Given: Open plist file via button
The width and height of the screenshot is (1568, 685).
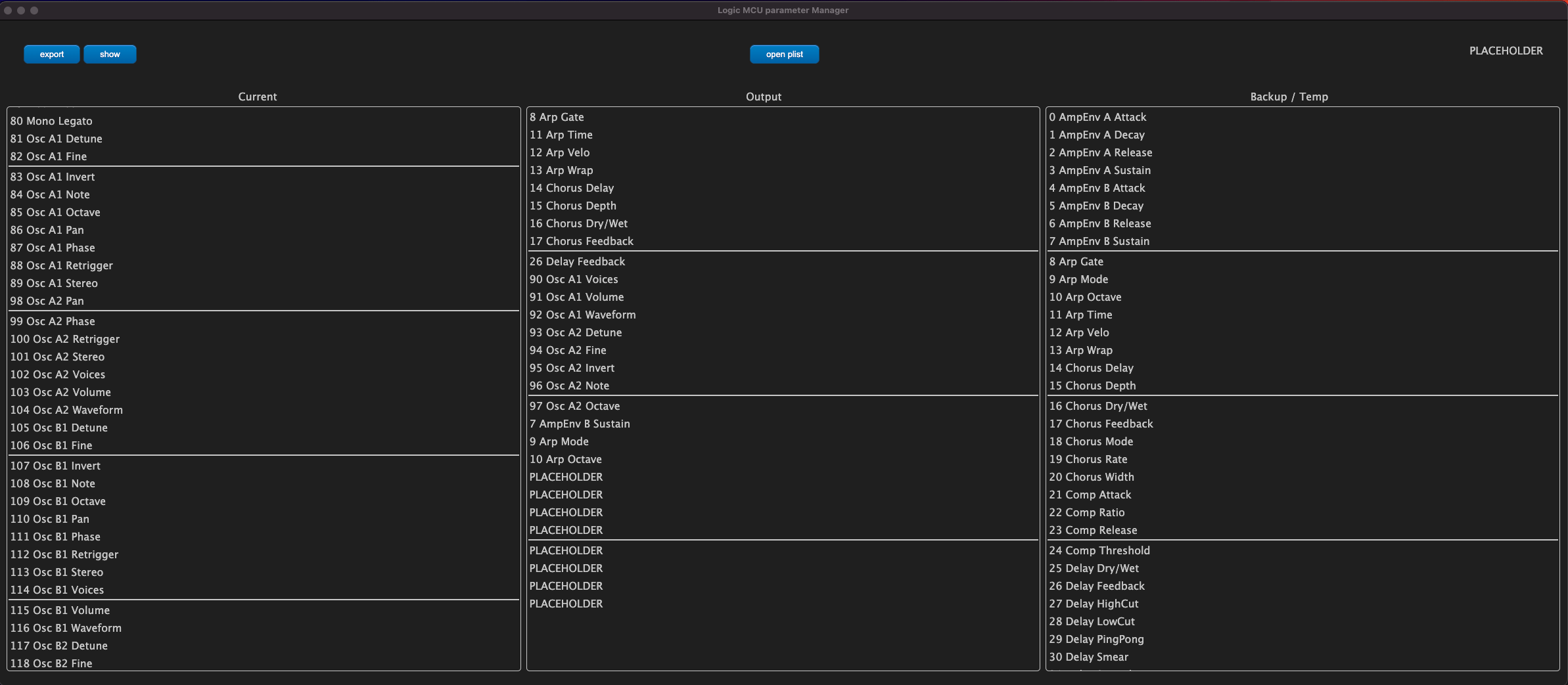Looking at the screenshot, I should (x=784, y=55).
